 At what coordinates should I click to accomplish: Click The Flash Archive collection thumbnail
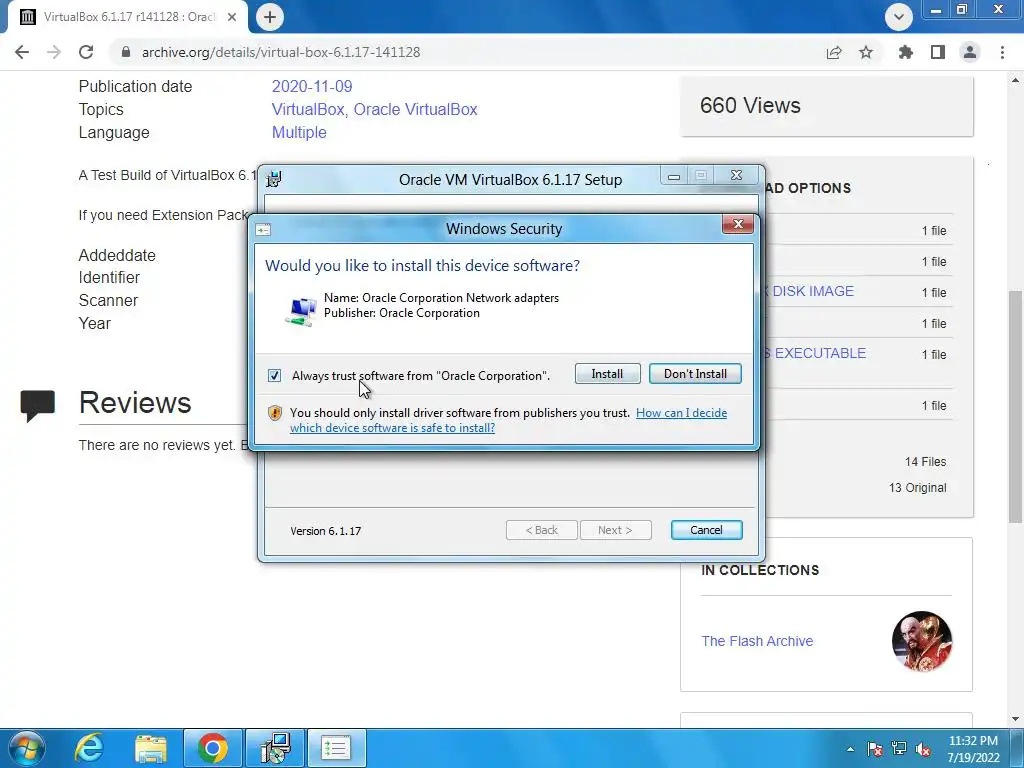point(921,641)
